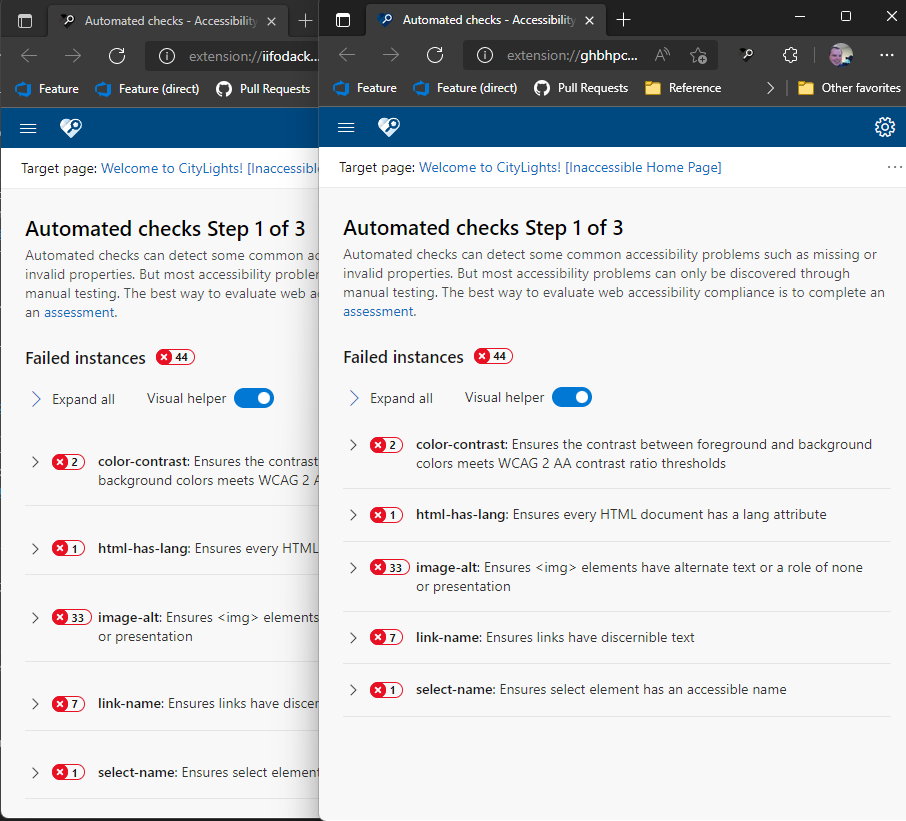
Task: Expand link-name rule in the left window
Action: (35, 704)
